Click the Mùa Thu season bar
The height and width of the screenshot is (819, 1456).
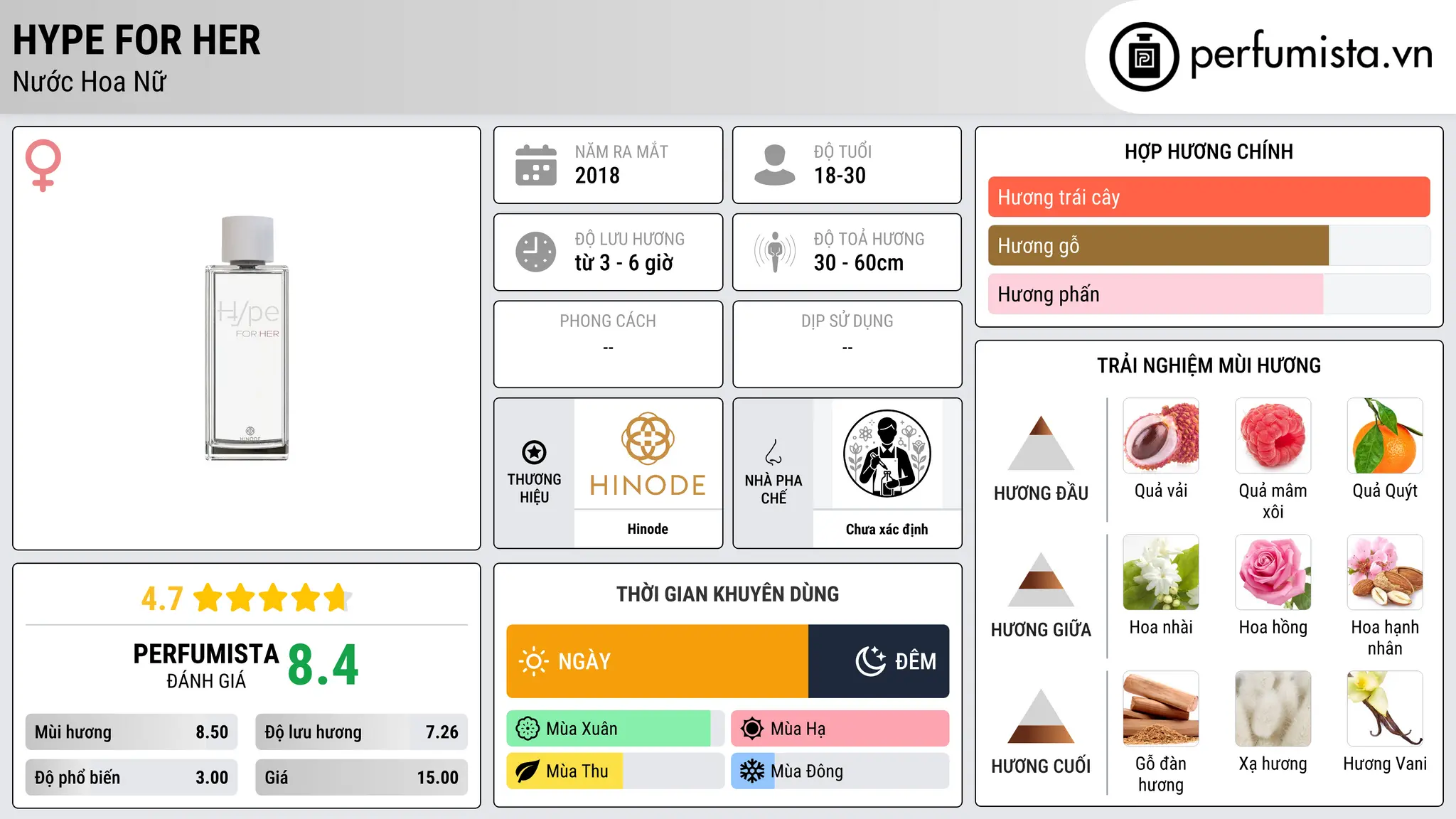coord(616,771)
